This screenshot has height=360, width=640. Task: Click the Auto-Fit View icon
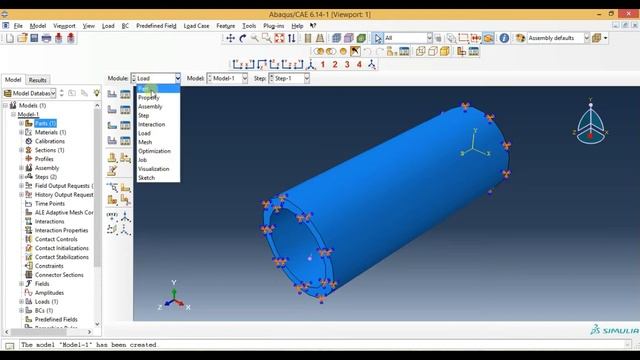coord(279,38)
